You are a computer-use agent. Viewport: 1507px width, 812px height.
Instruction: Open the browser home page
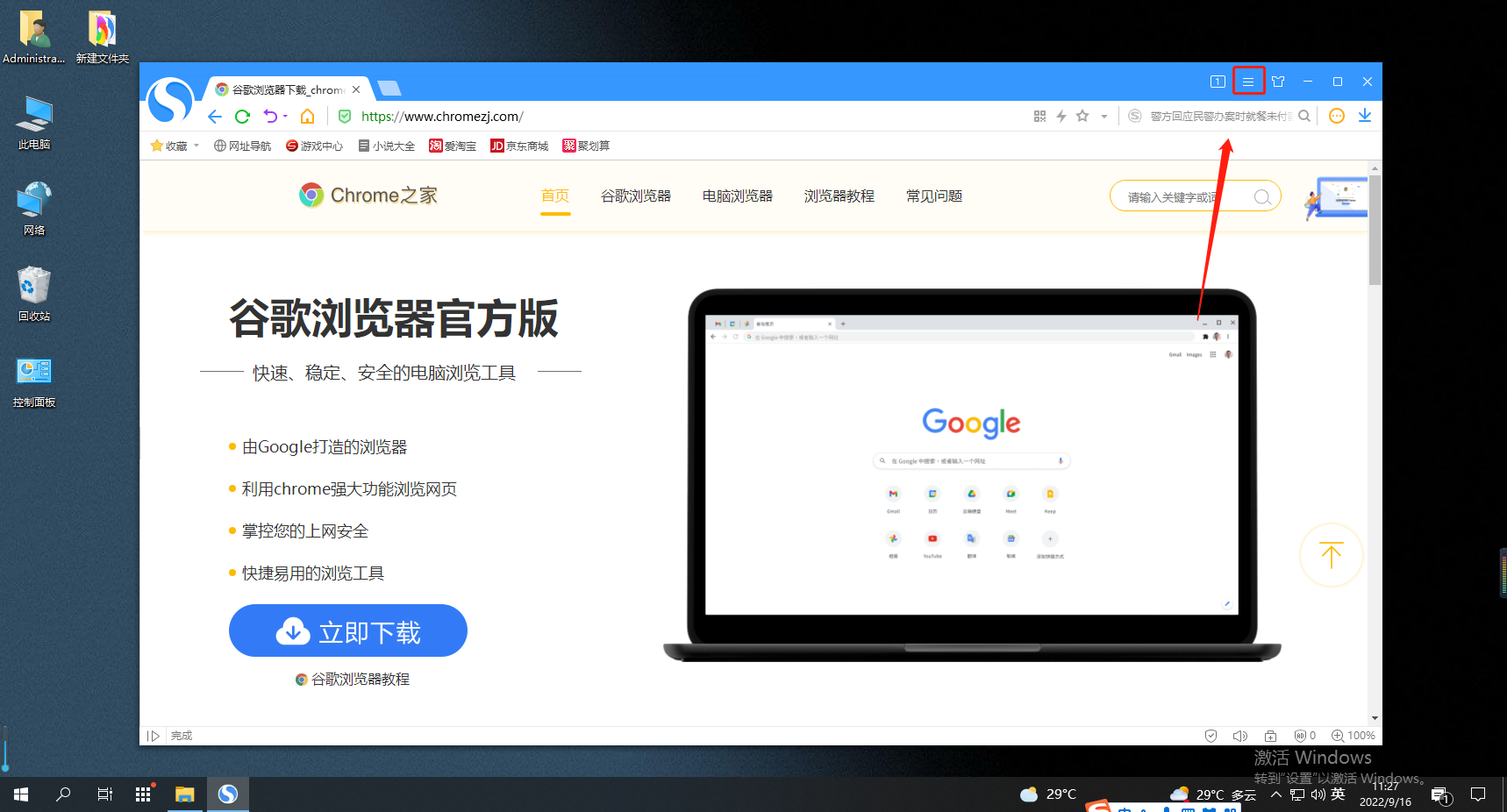[307, 117]
